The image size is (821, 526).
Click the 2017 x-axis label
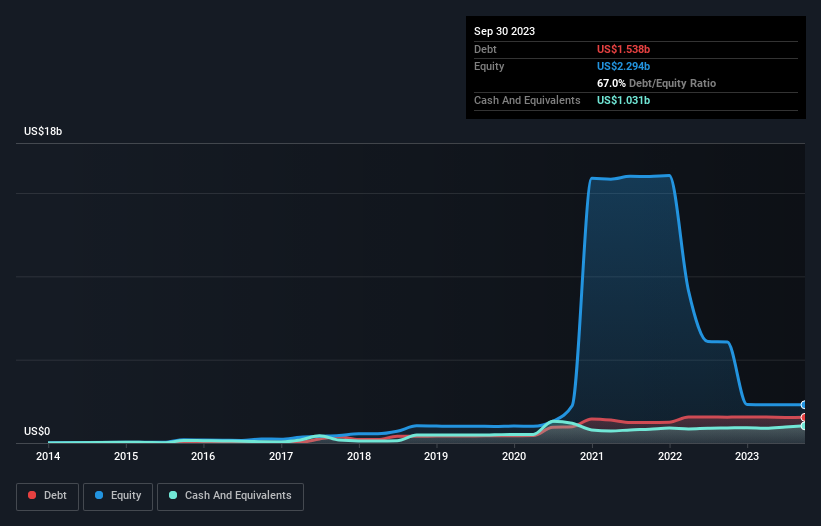281,456
